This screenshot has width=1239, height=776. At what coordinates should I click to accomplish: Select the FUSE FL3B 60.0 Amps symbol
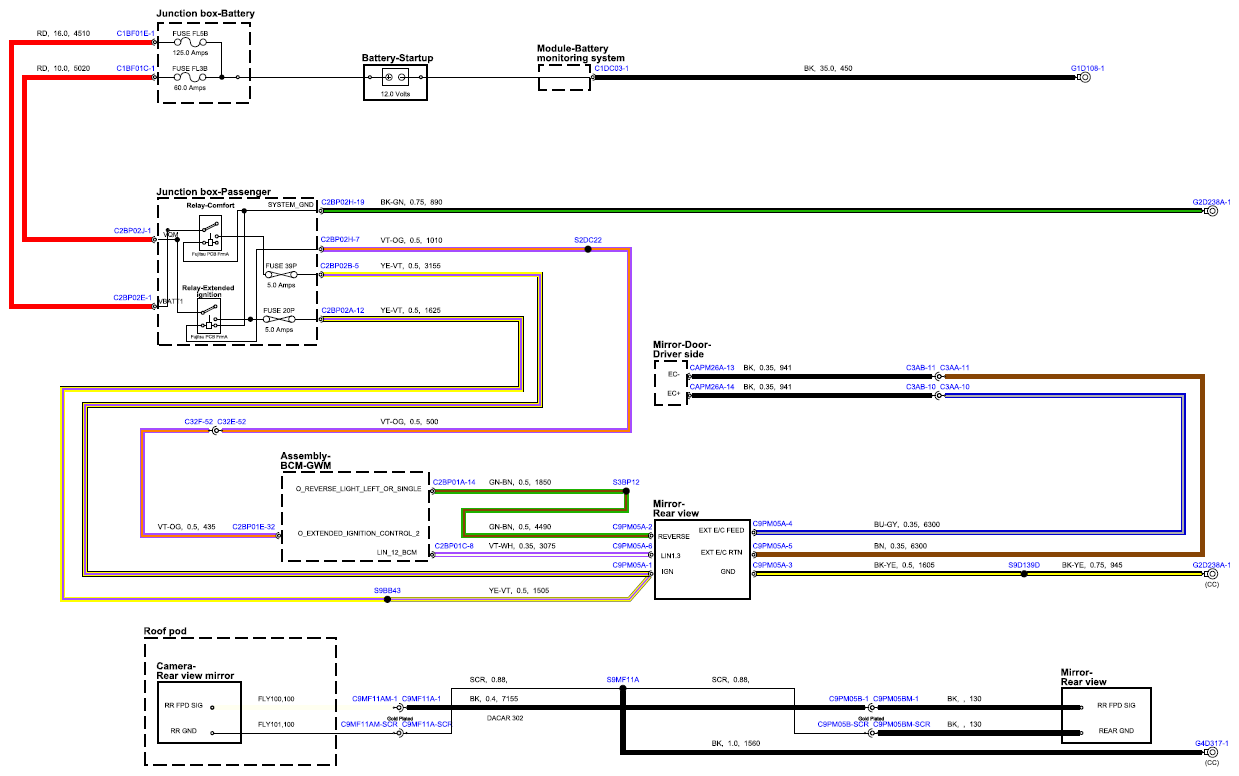tap(191, 76)
